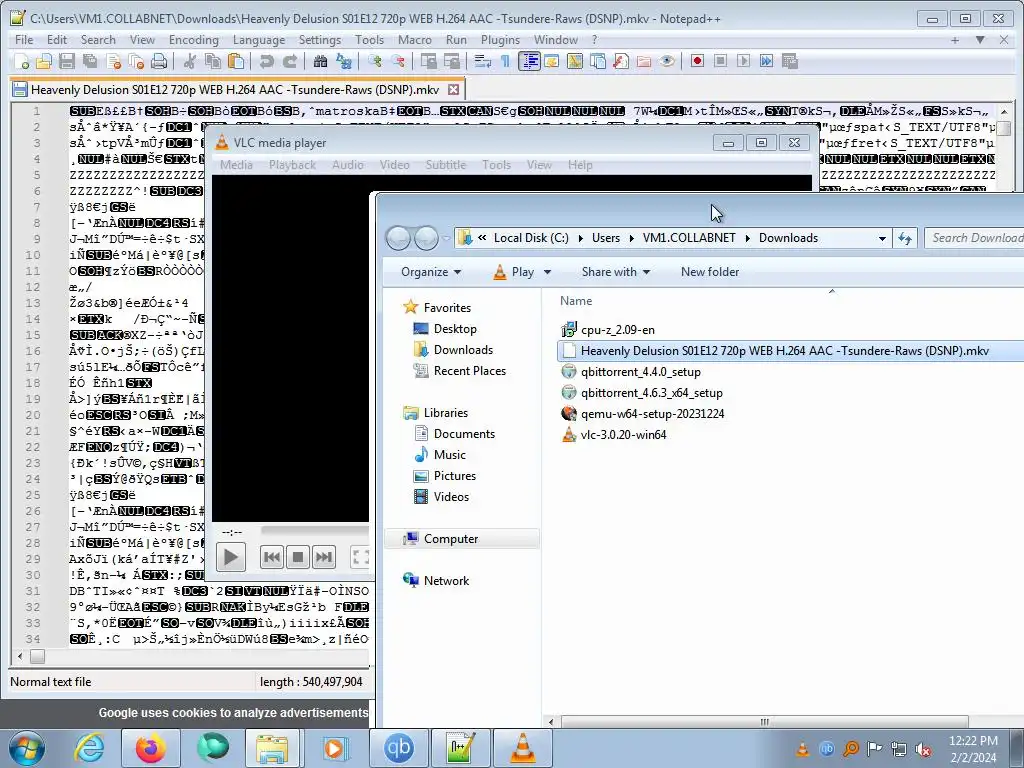Select Computer in the navigation pane
The width and height of the screenshot is (1024, 768).
click(451, 539)
